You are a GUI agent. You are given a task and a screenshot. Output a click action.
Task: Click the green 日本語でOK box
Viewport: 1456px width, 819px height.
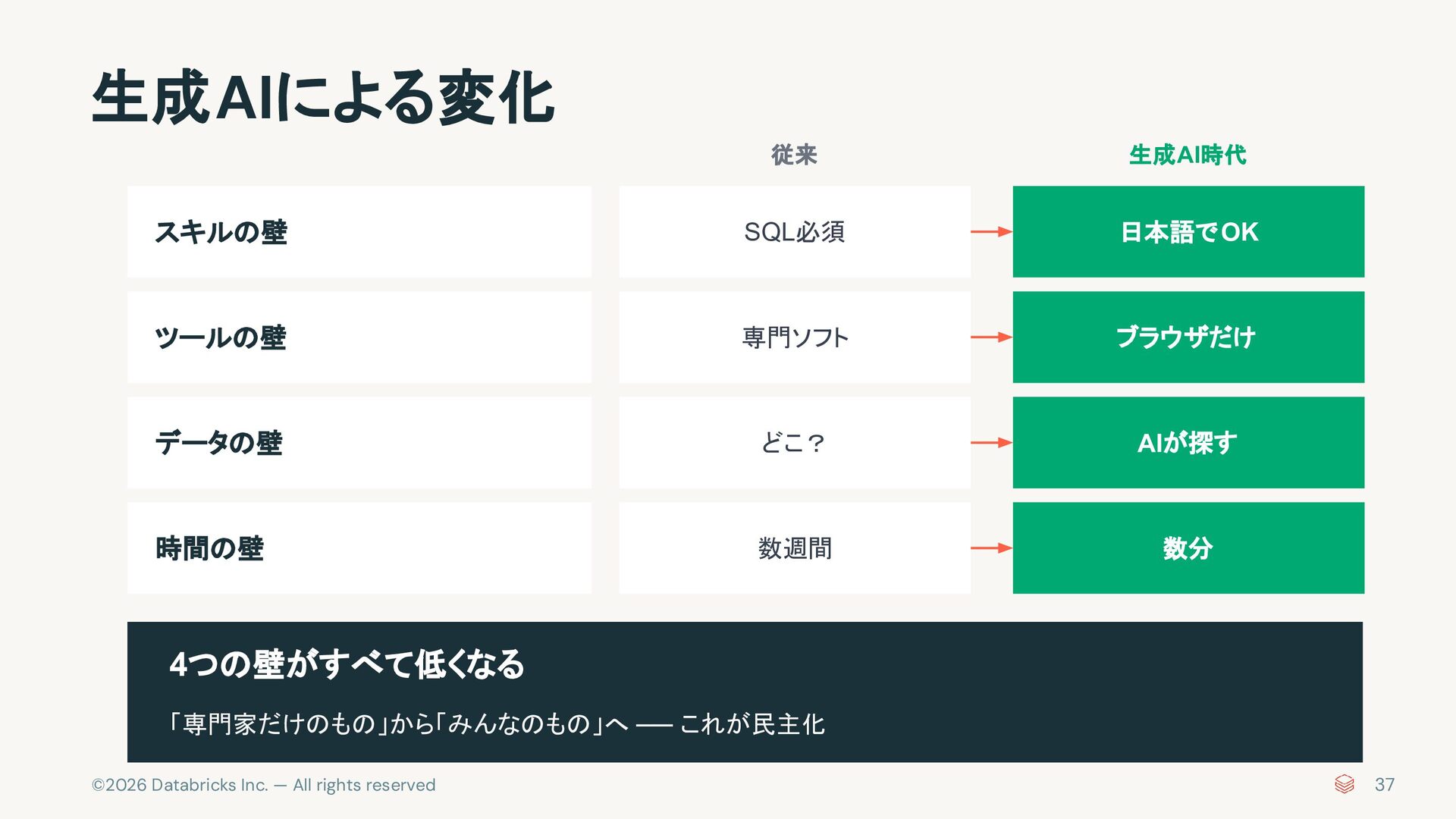tap(1188, 231)
